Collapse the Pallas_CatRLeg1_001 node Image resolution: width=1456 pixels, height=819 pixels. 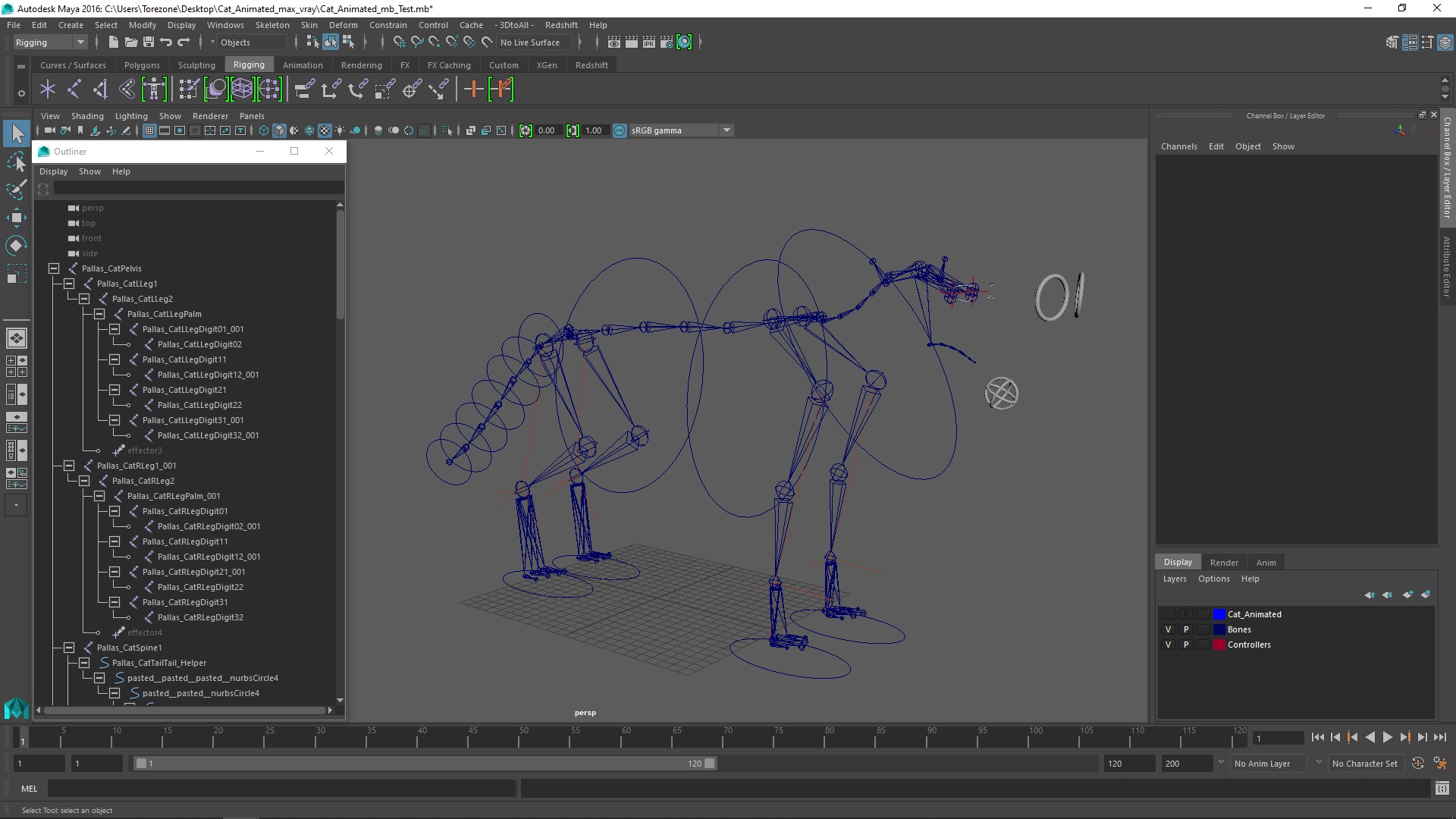click(x=69, y=466)
